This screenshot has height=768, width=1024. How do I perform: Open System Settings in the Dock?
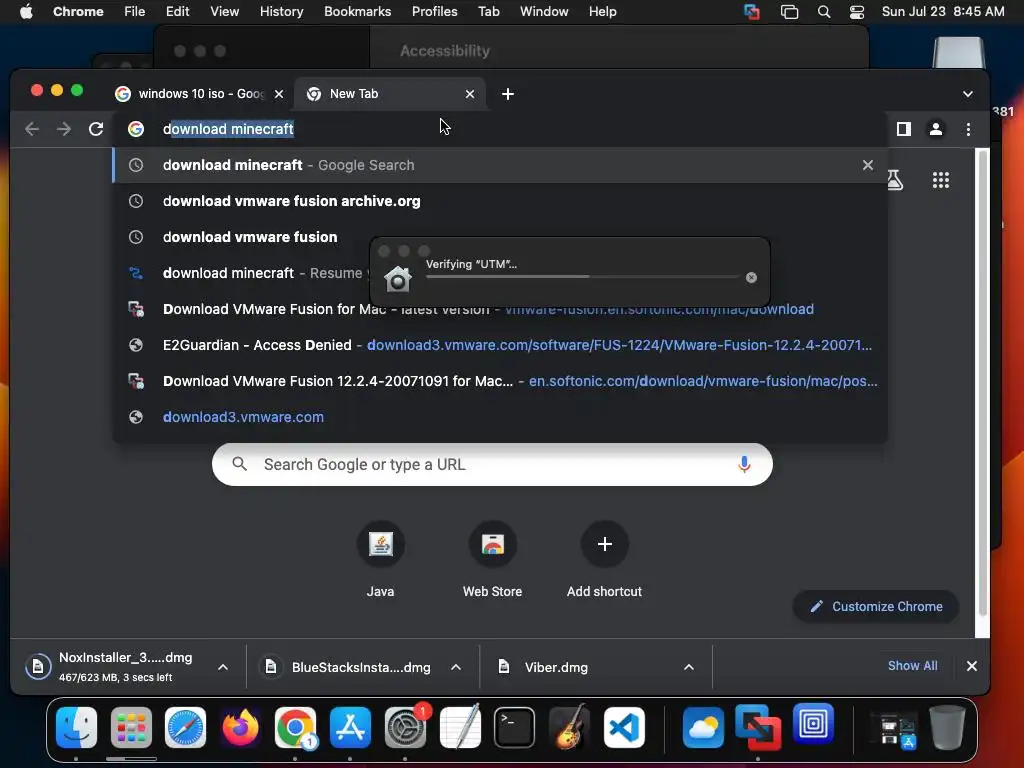click(406, 727)
